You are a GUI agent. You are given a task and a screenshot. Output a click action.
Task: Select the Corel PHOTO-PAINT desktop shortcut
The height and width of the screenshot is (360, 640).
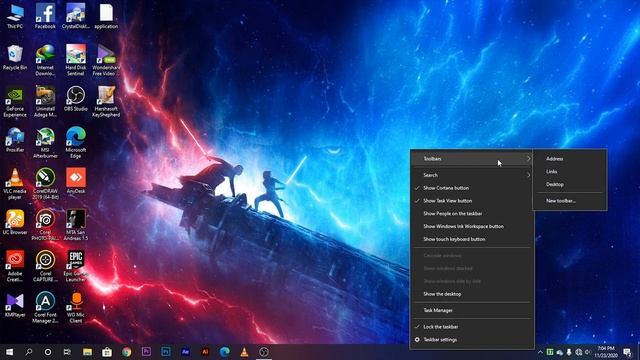click(x=45, y=226)
